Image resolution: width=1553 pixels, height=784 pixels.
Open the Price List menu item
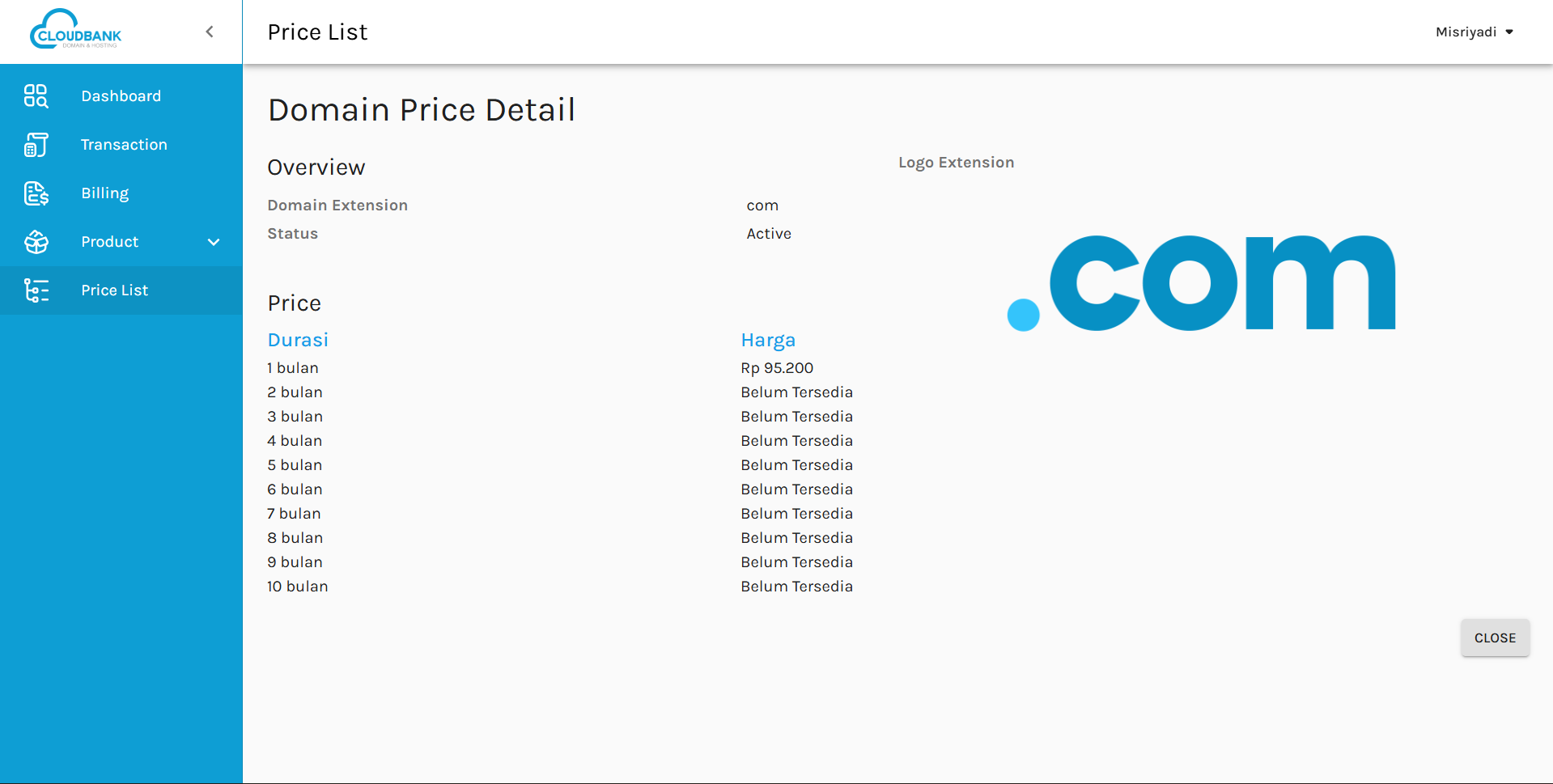coord(114,290)
